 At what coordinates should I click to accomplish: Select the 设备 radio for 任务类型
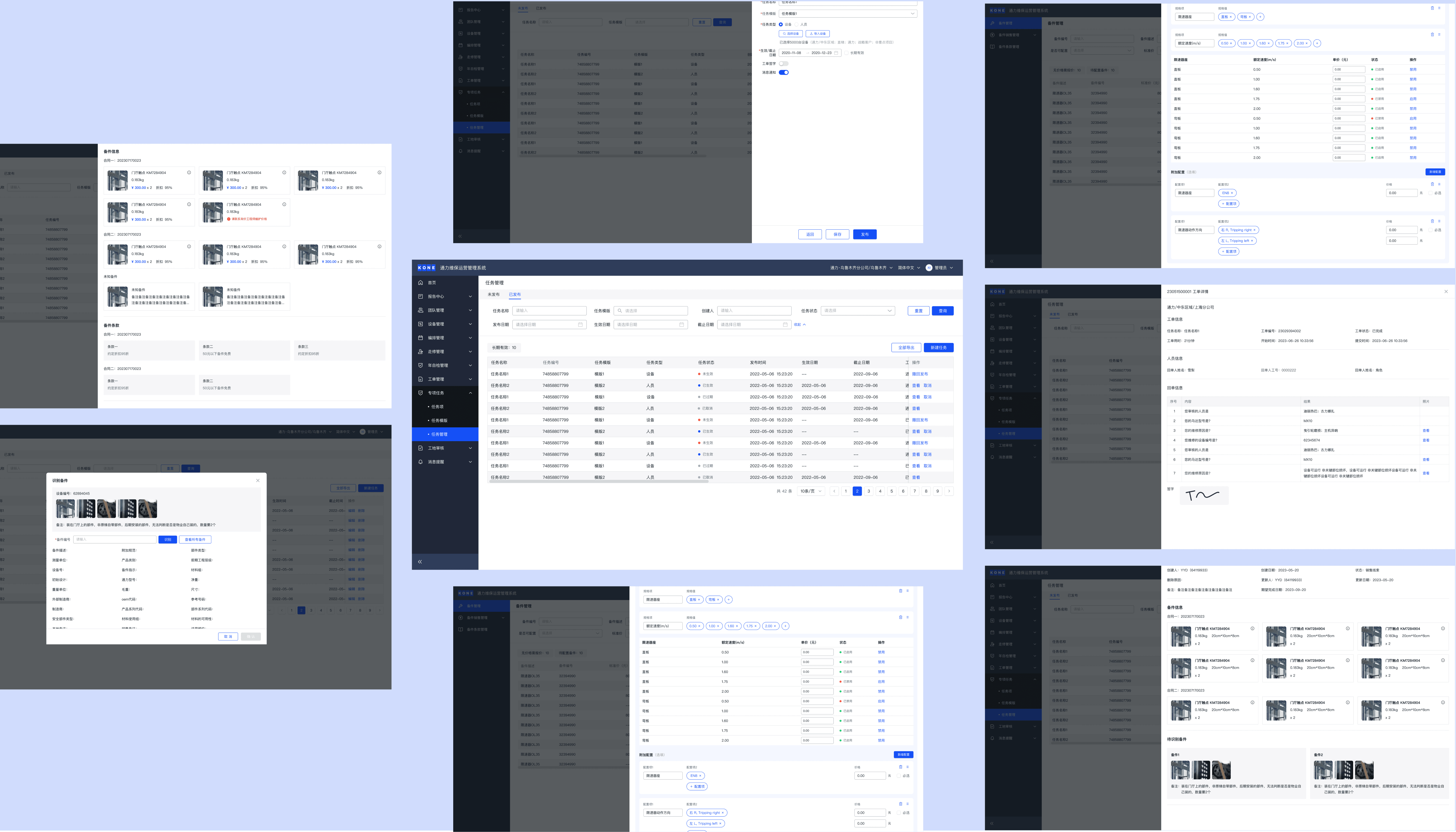[781, 25]
